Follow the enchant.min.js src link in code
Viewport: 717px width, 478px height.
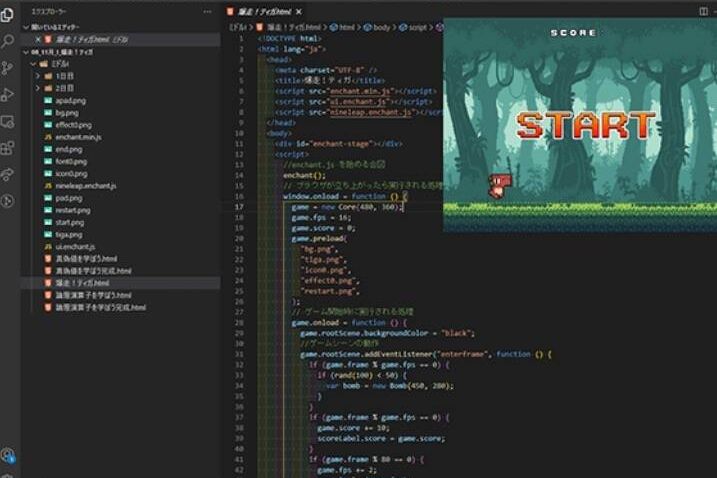coord(359,91)
